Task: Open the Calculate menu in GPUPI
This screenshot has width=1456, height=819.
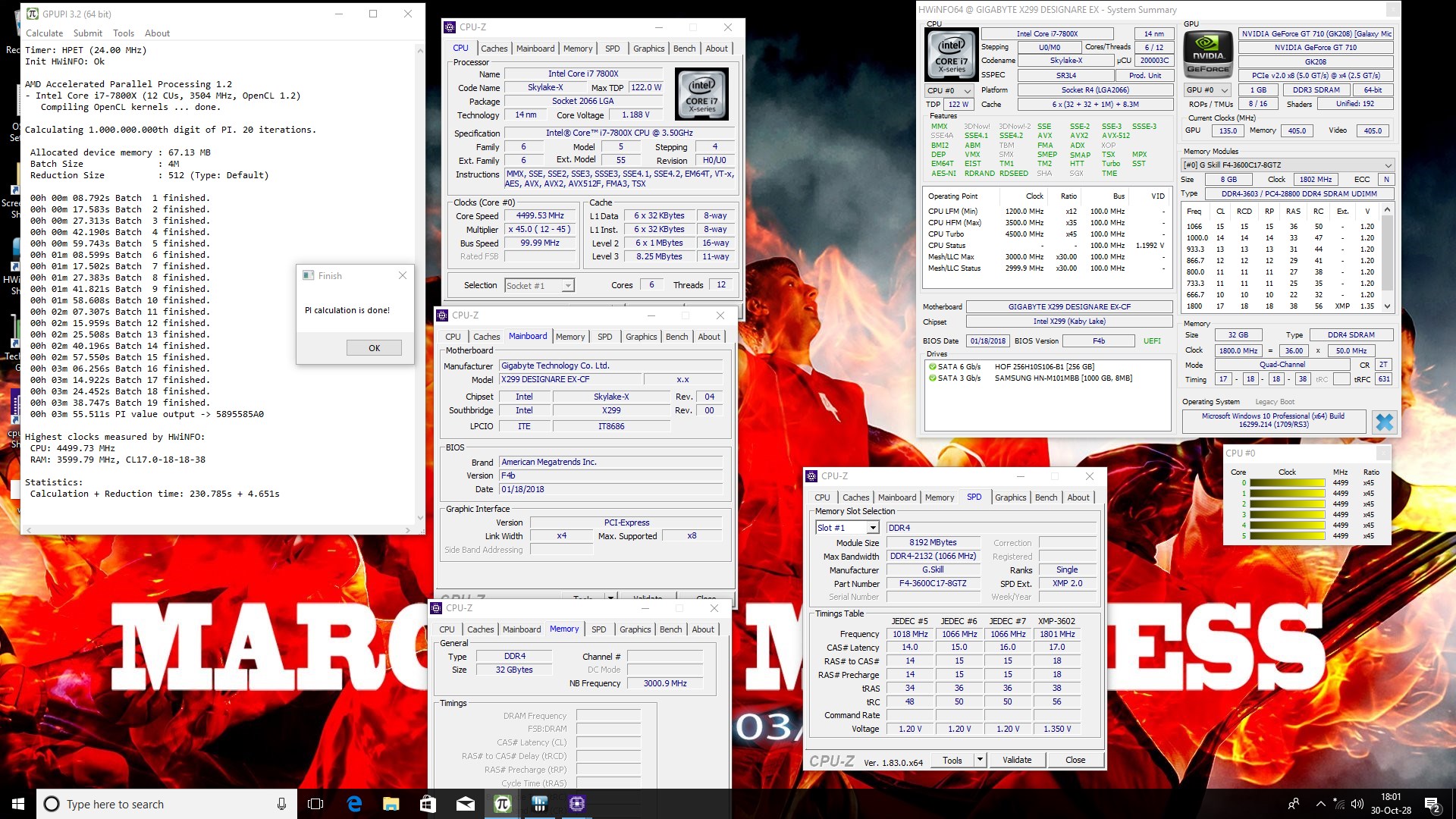Action: 45,33
